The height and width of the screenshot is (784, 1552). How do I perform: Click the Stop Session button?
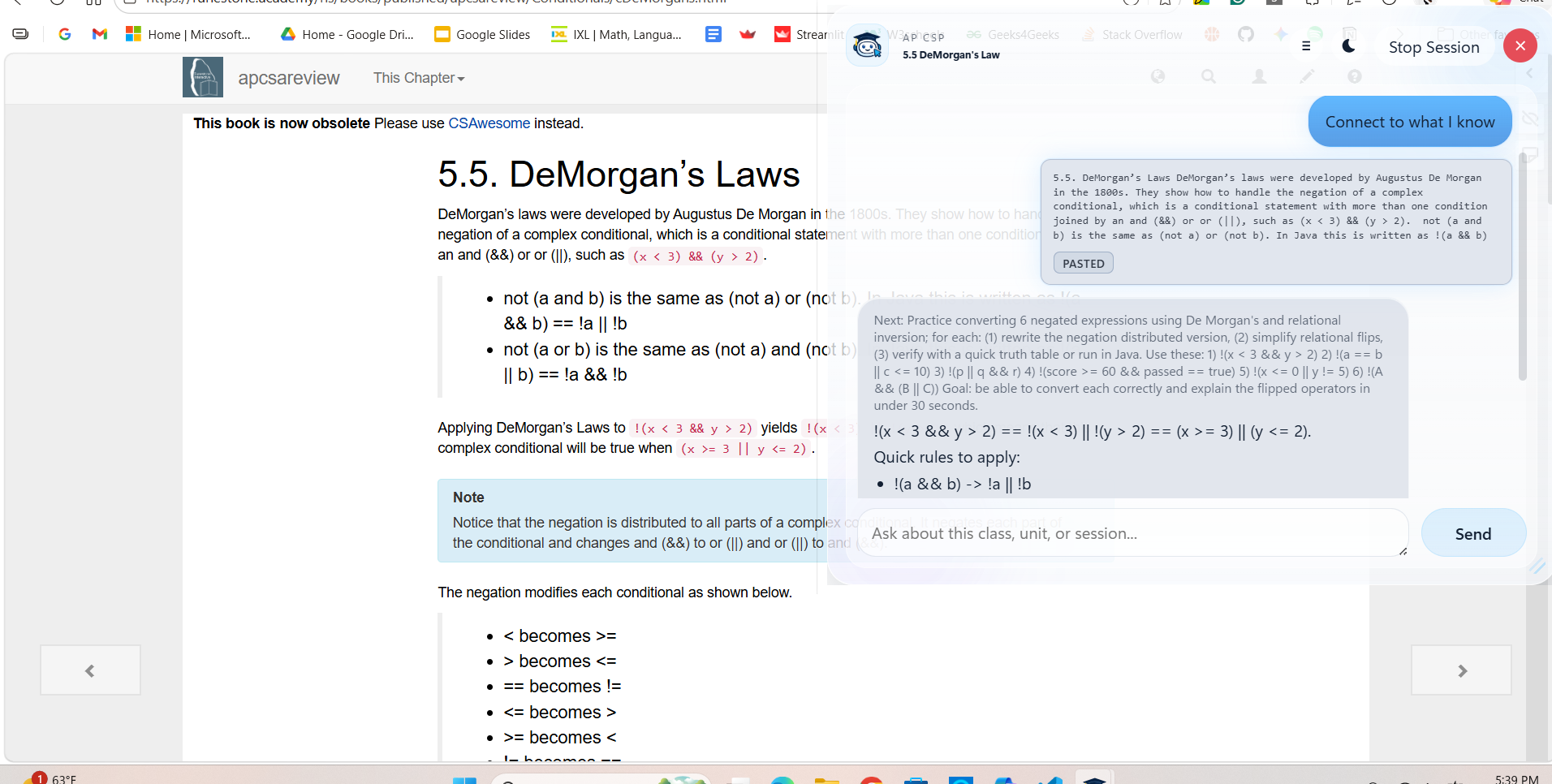point(1433,47)
